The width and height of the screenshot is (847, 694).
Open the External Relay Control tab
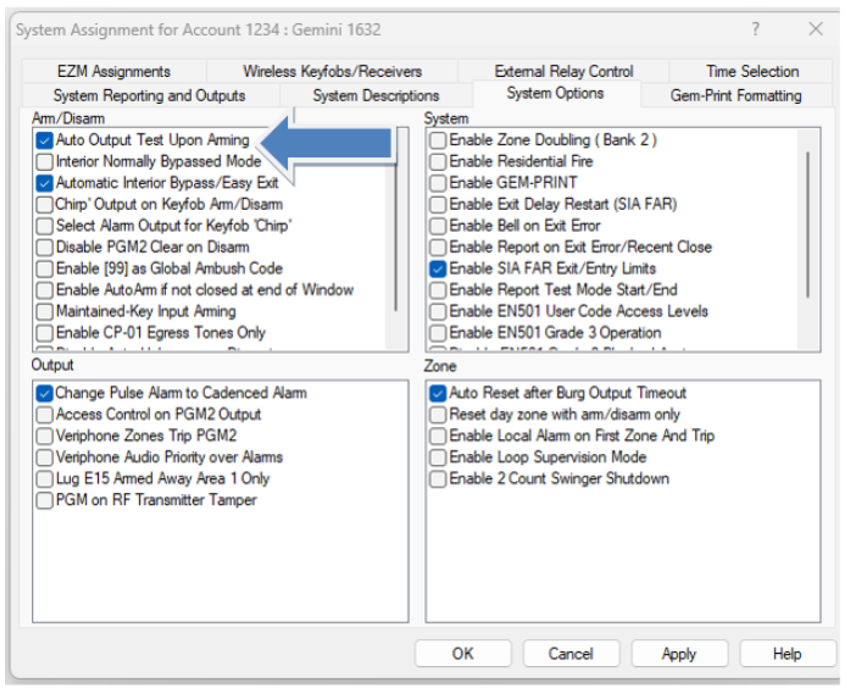563,71
